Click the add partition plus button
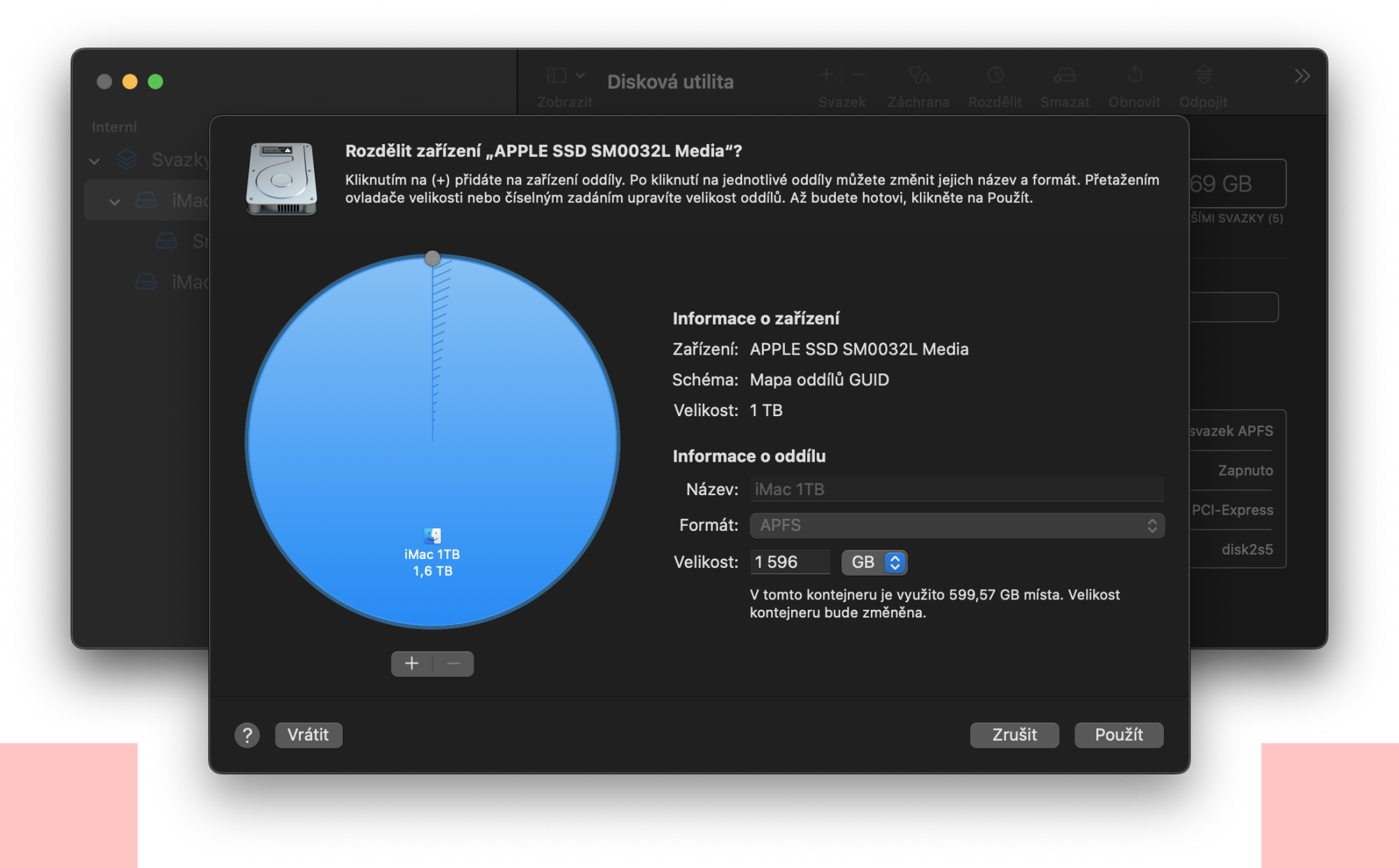This screenshot has width=1399, height=868. (412, 664)
